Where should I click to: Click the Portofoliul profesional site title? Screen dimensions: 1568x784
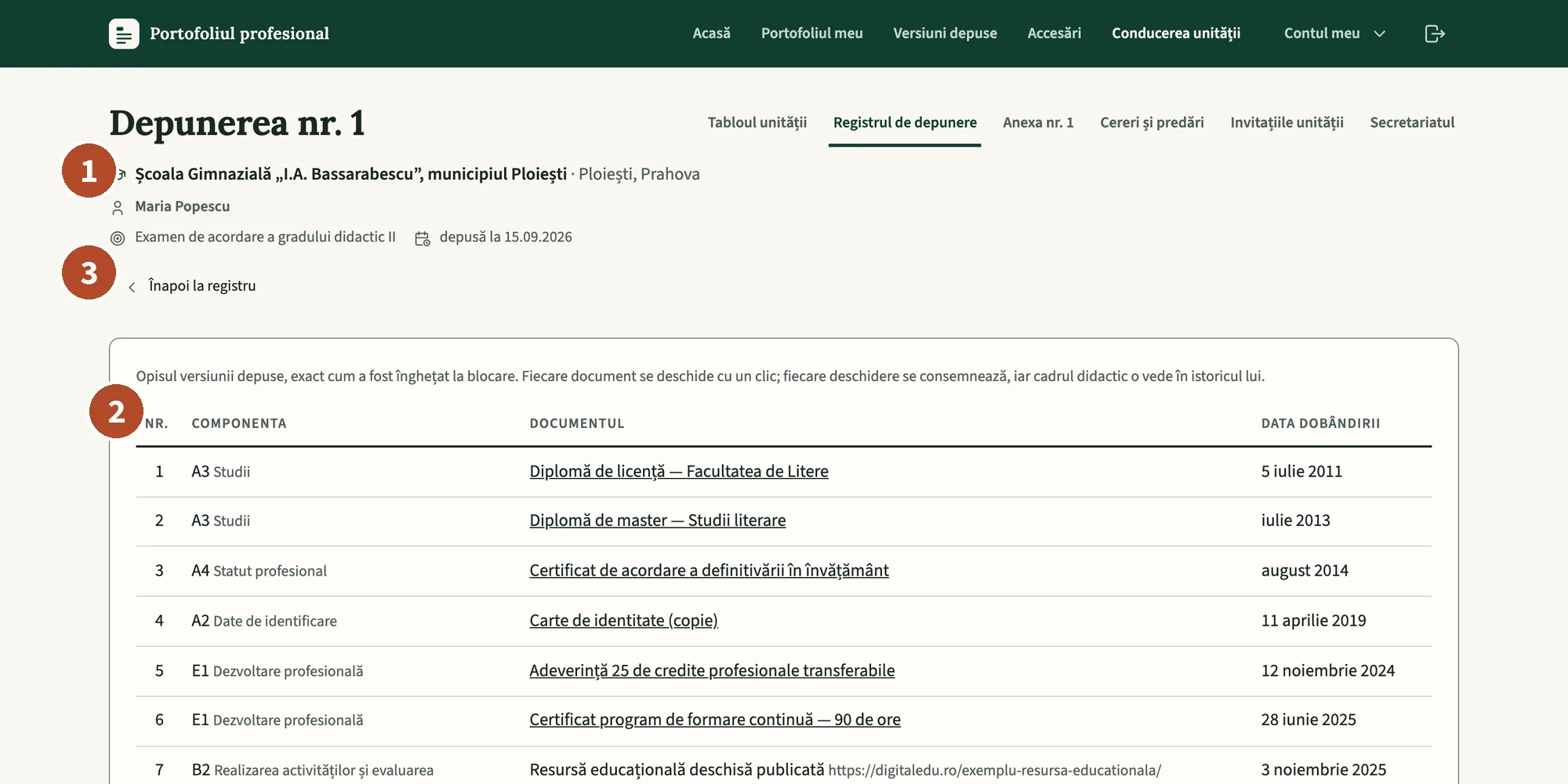tap(239, 34)
